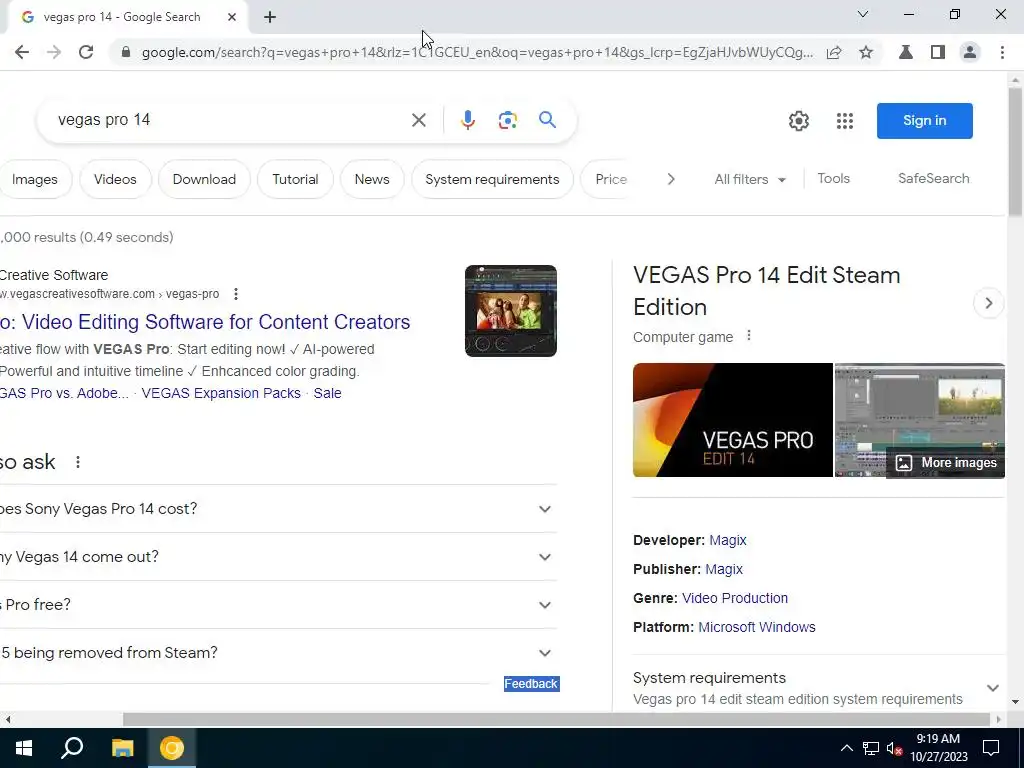Show hidden system tray icons
This screenshot has height=768, width=1024.
(x=846, y=748)
